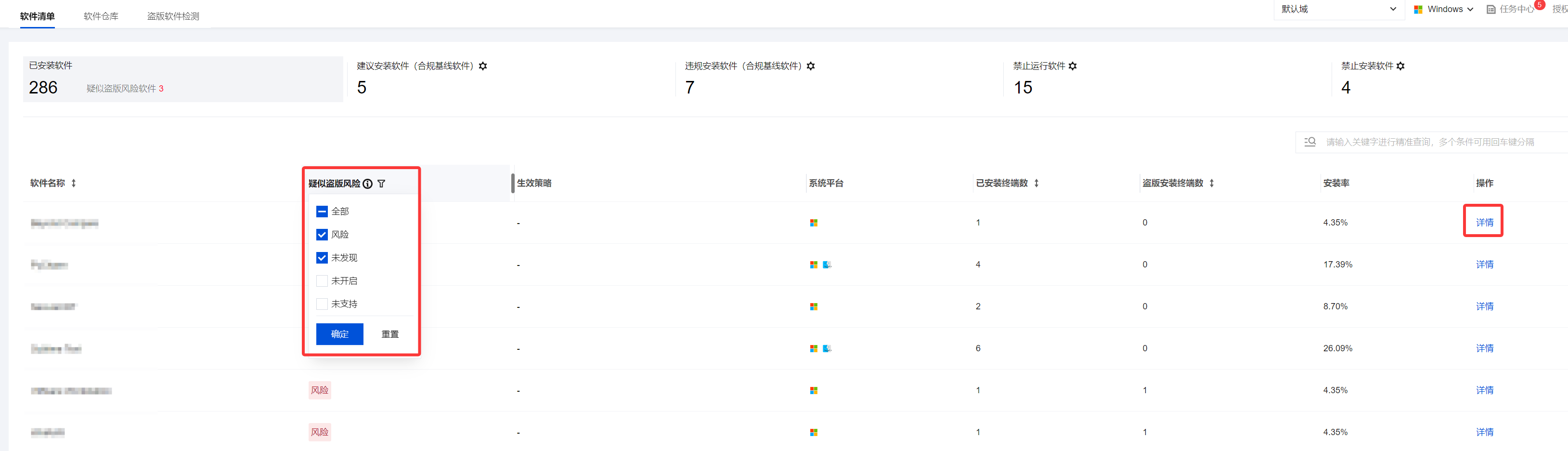1568x451 pixels.
Task: Click the 17.39% install rate cell
Action: (1338, 265)
